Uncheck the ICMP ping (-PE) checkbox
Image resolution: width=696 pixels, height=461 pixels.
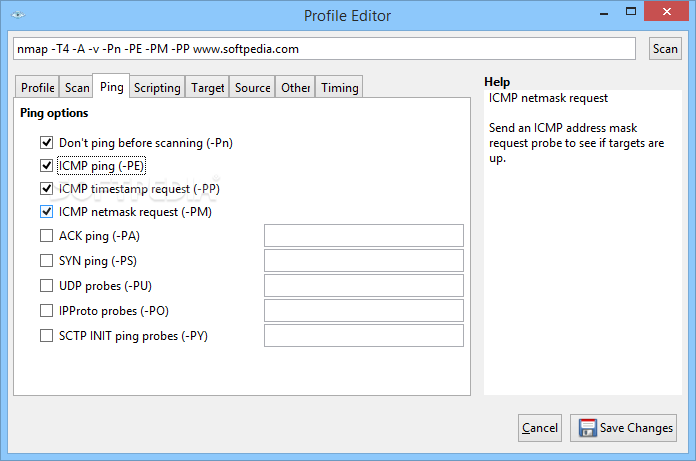(47, 165)
